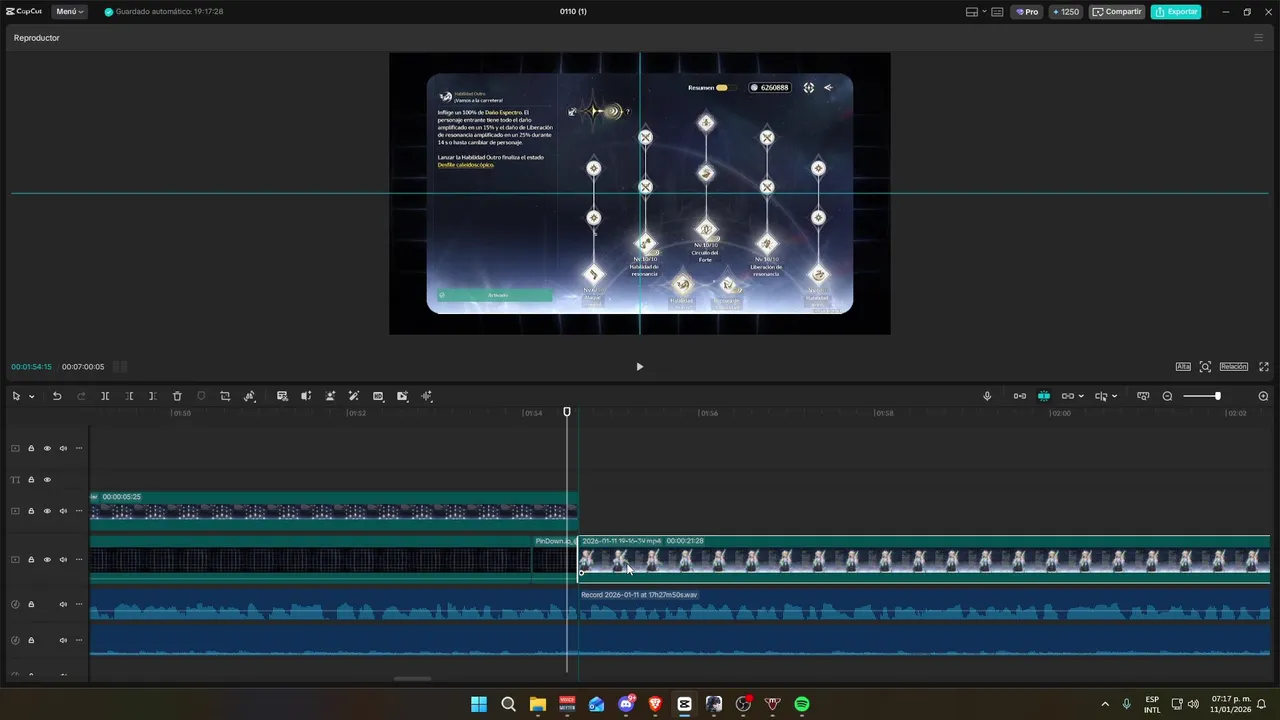
Task: Open more options for top video track
Action: pos(79,448)
